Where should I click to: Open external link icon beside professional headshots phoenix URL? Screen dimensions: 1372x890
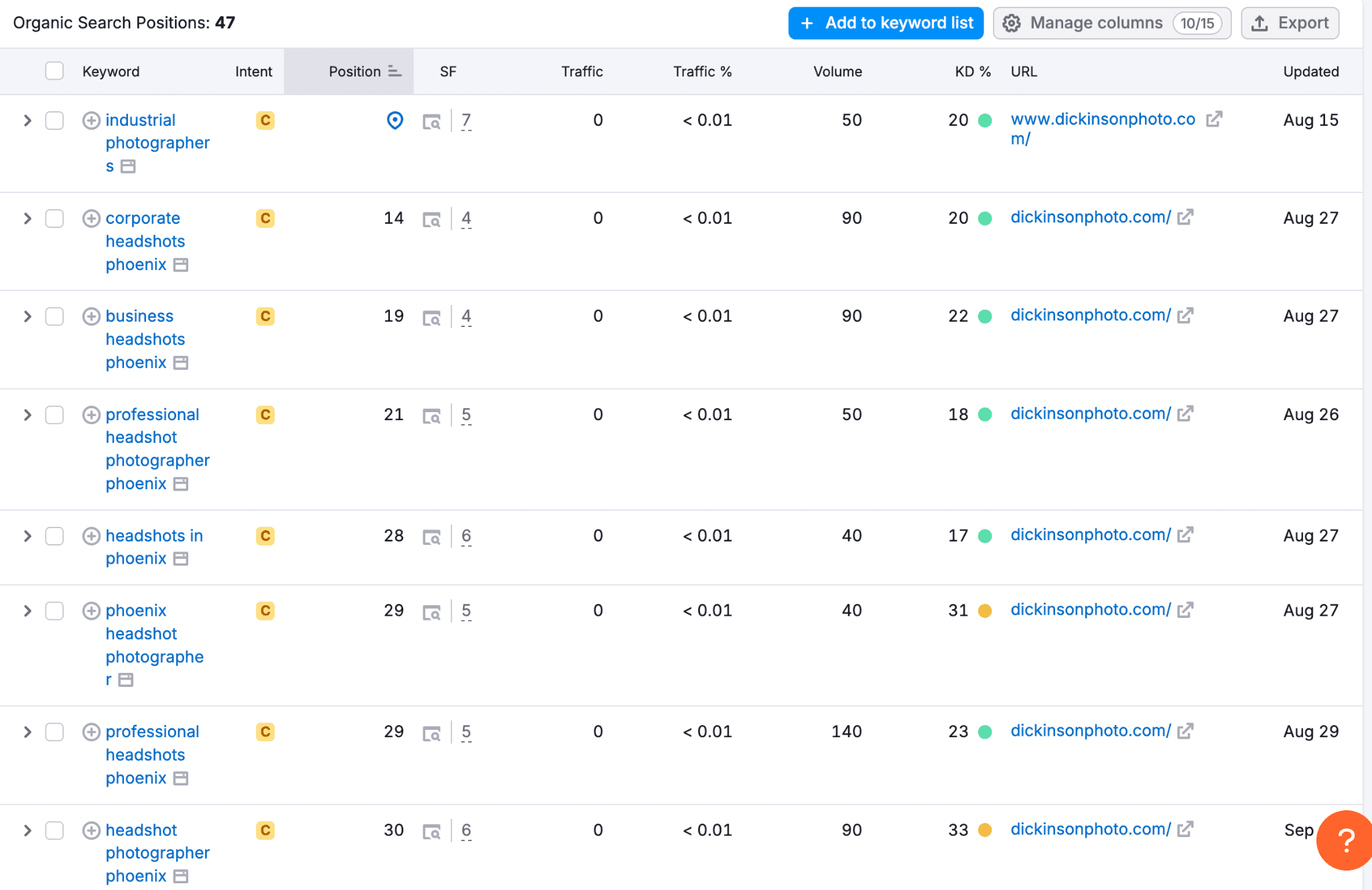pyautogui.click(x=1186, y=731)
